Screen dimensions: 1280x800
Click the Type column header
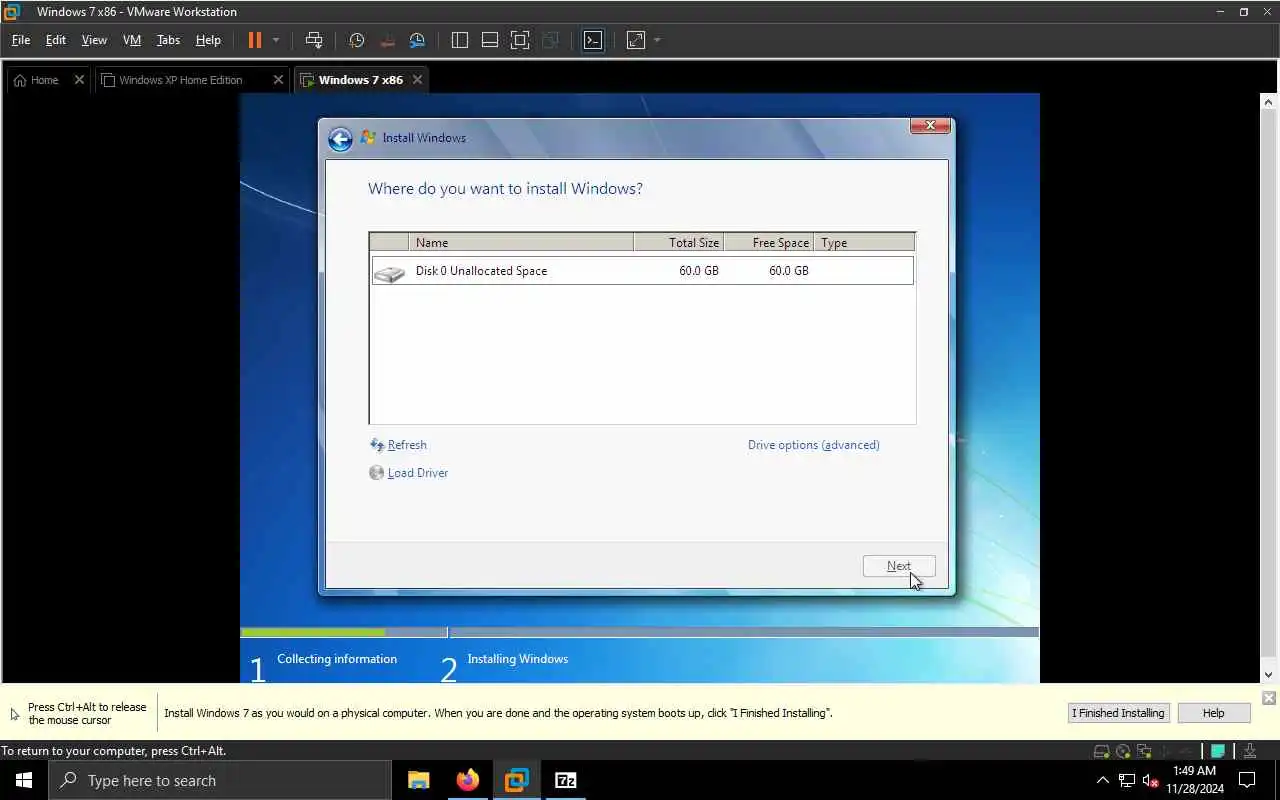[x=864, y=243]
